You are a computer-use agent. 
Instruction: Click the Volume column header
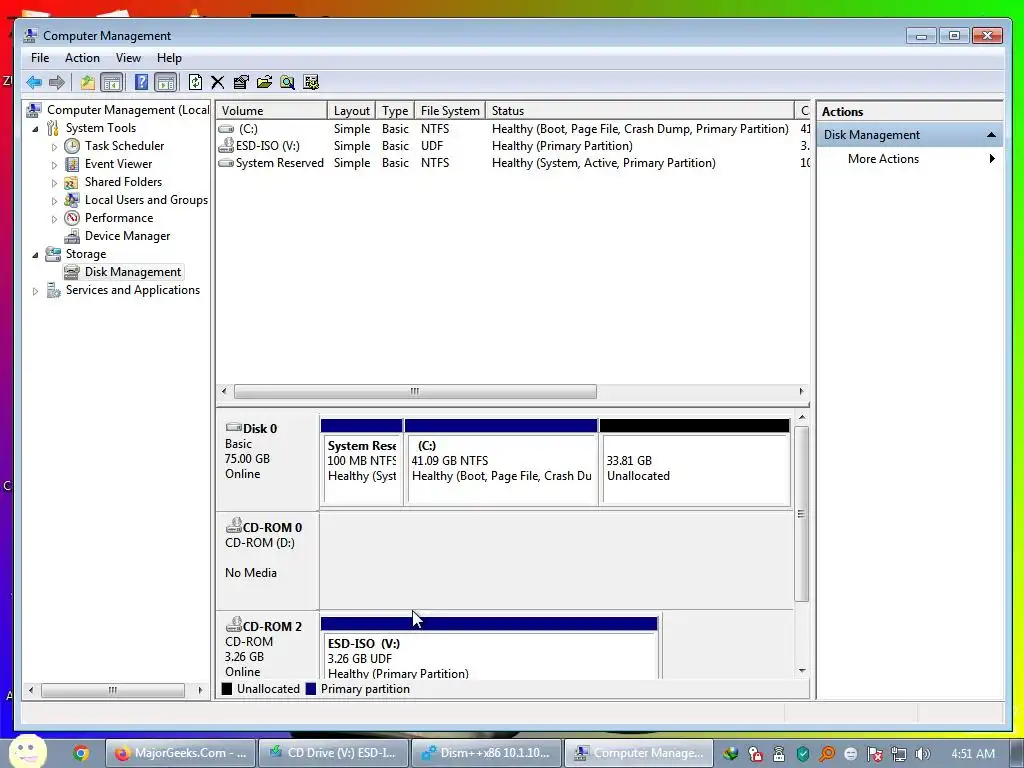pos(272,110)
